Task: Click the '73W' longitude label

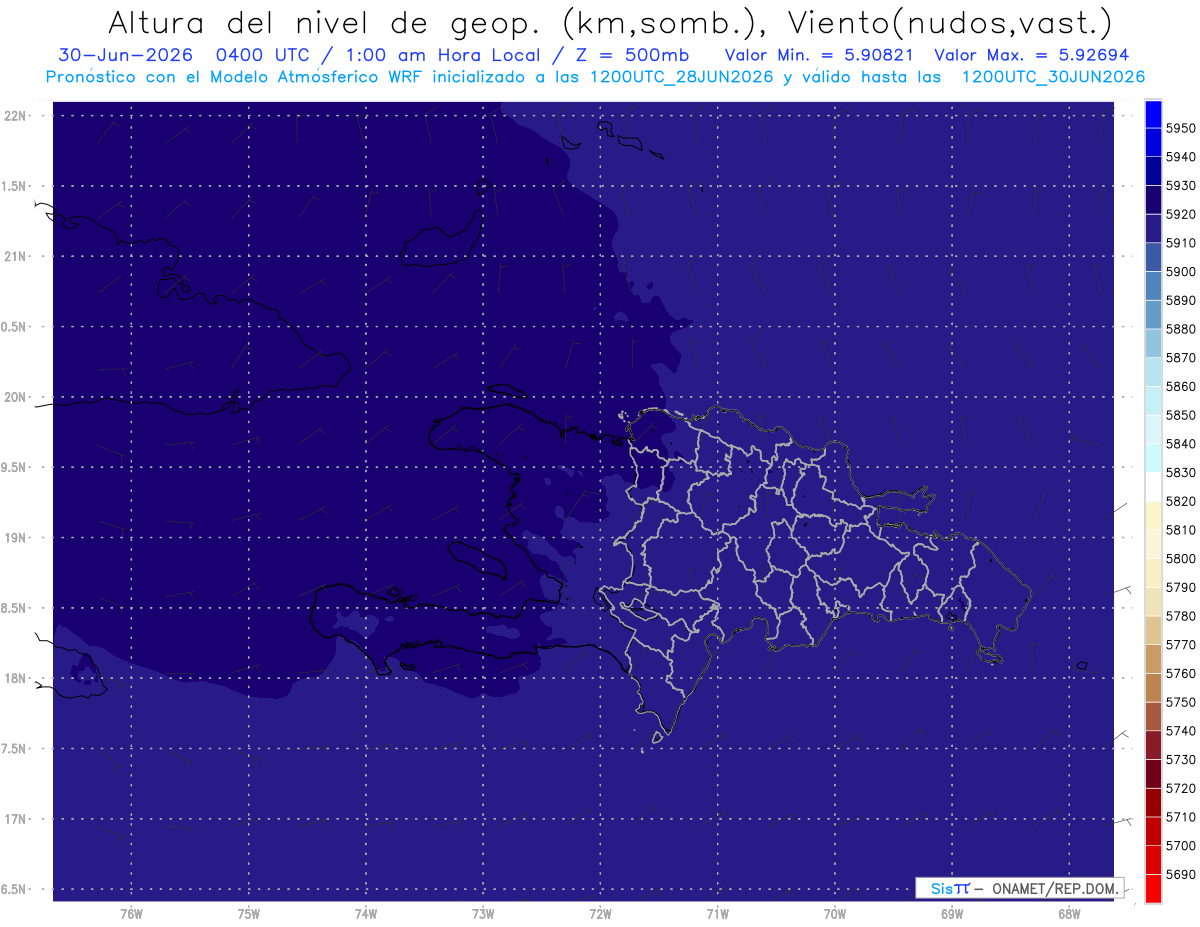Action: coord(483,914)
